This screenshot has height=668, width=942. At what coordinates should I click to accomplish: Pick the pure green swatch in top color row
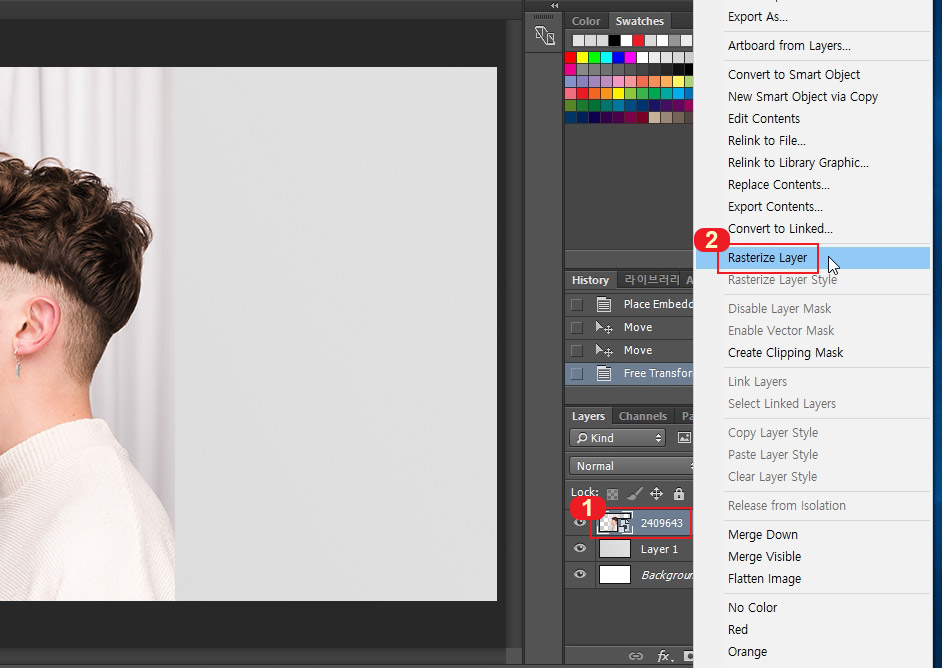pyautogui.click(x=594, y=58)
